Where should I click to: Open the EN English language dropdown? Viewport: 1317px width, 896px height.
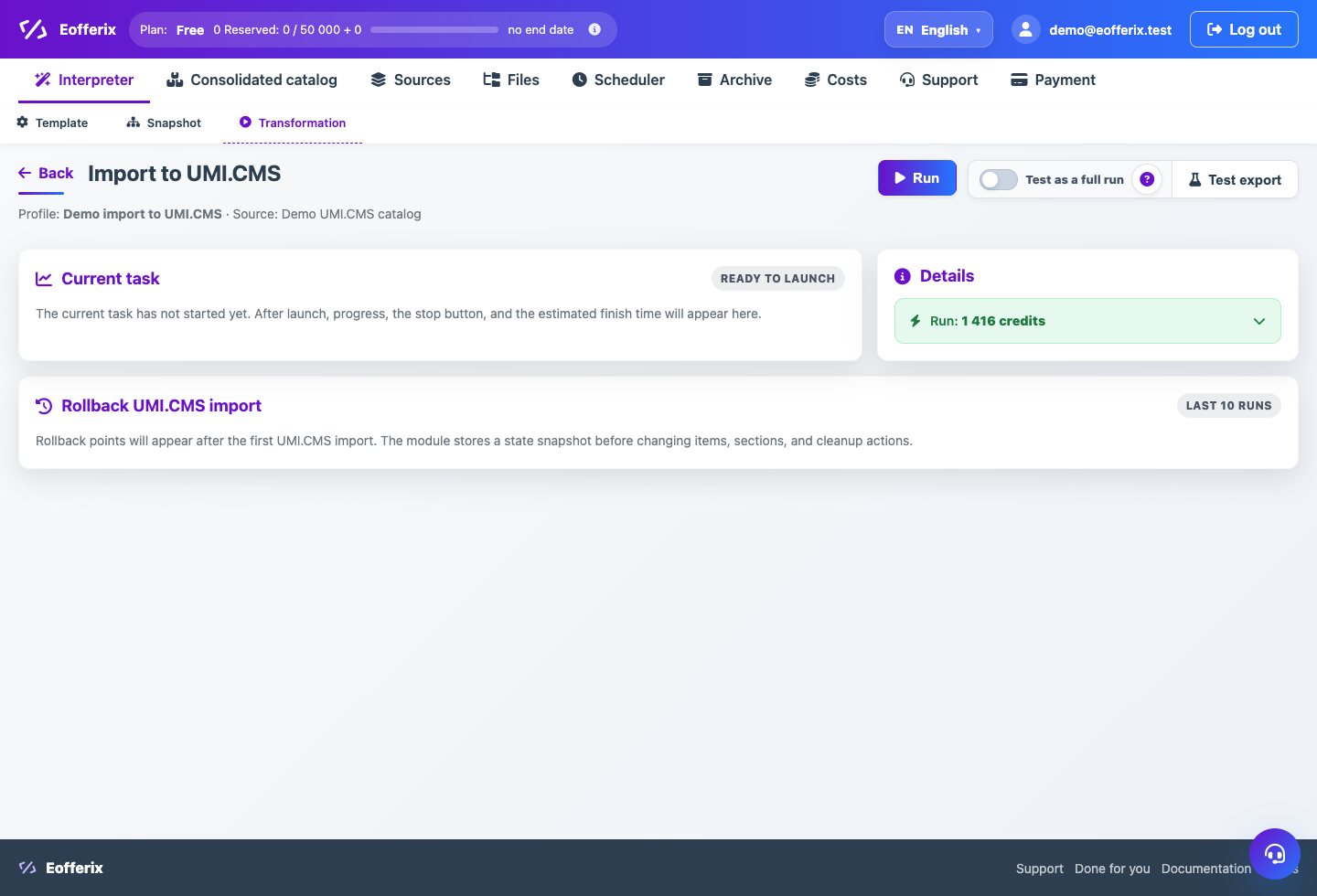[938, 29]
